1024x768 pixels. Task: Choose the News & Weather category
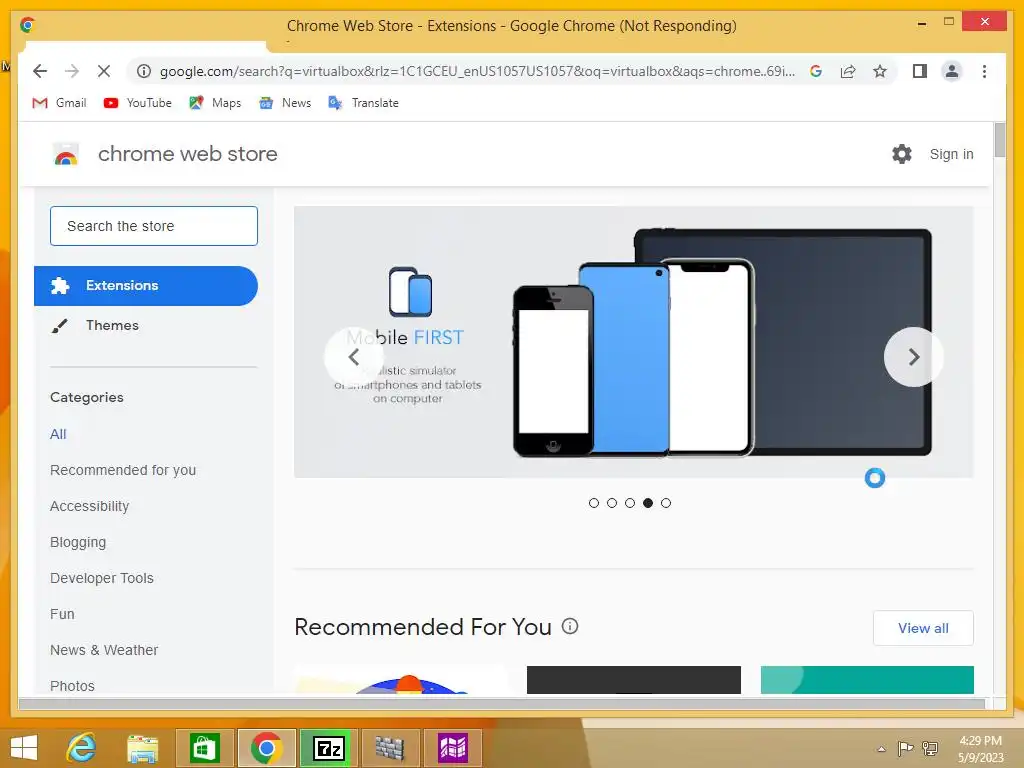pyautogui.click(x=104, y=650)
